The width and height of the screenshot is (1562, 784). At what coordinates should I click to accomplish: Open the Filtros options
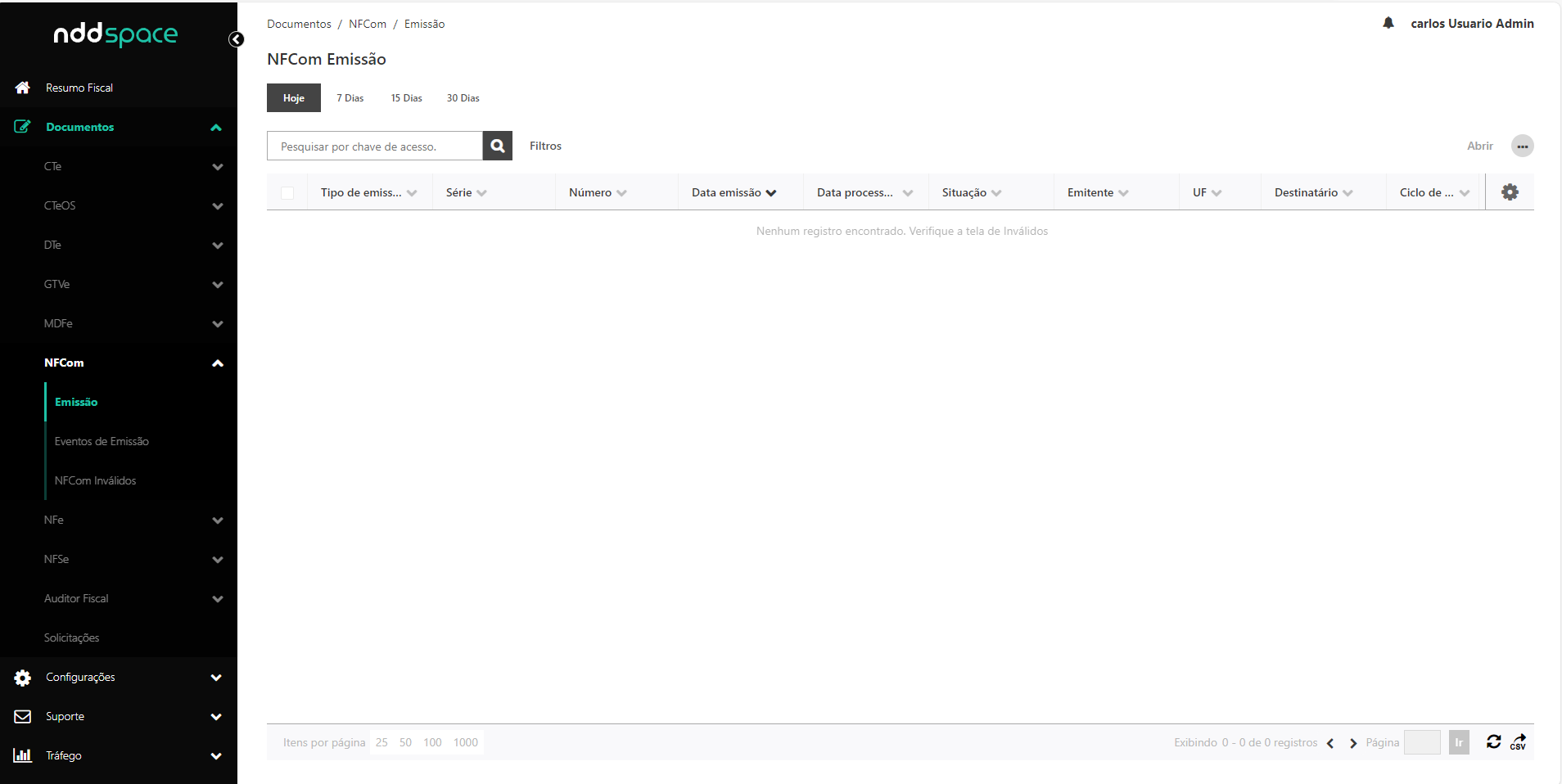545,146
